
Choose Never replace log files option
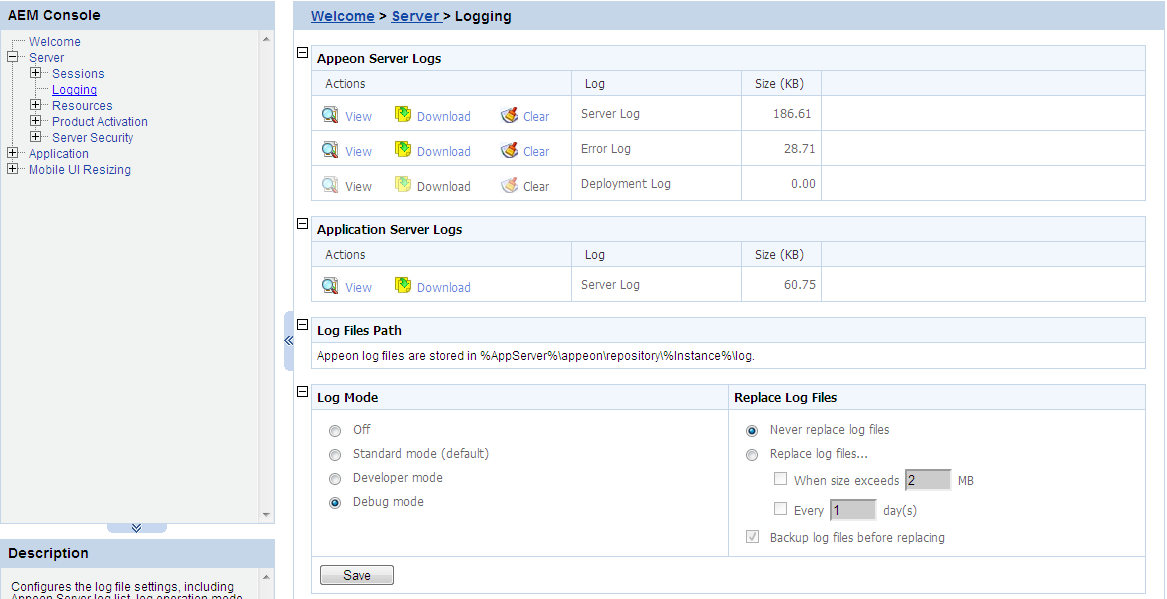pyautogui.click(x=752, y=431)
